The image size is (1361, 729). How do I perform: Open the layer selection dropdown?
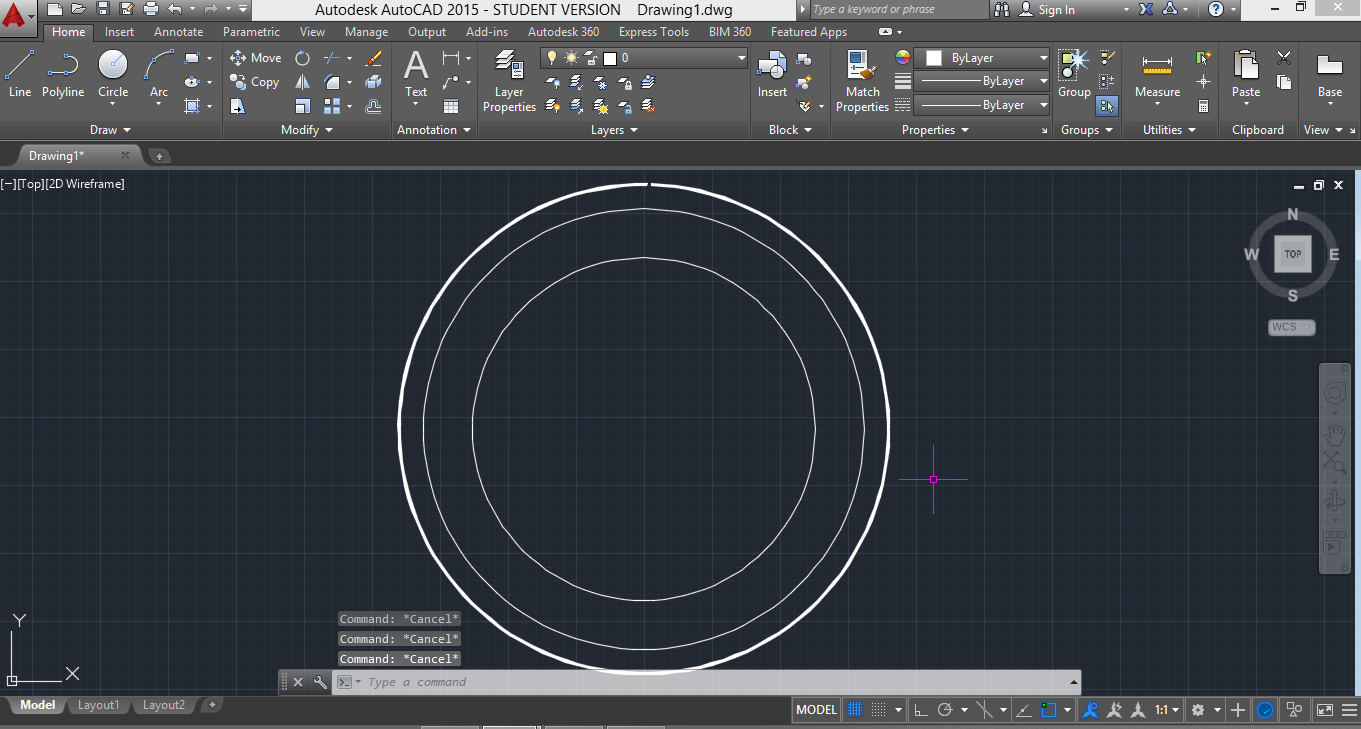point(741,58)
